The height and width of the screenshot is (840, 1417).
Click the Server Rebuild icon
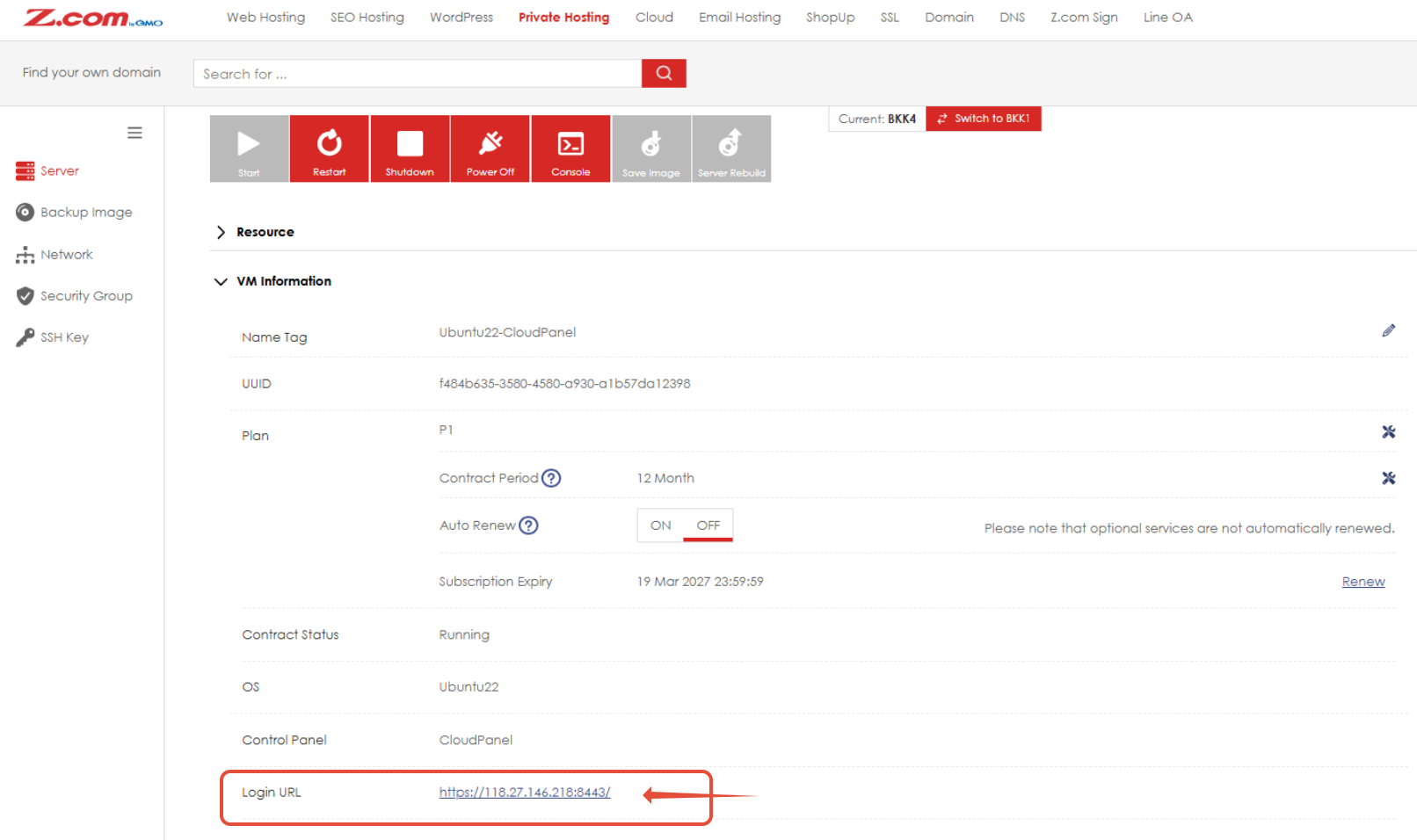(x=731, y=148)
